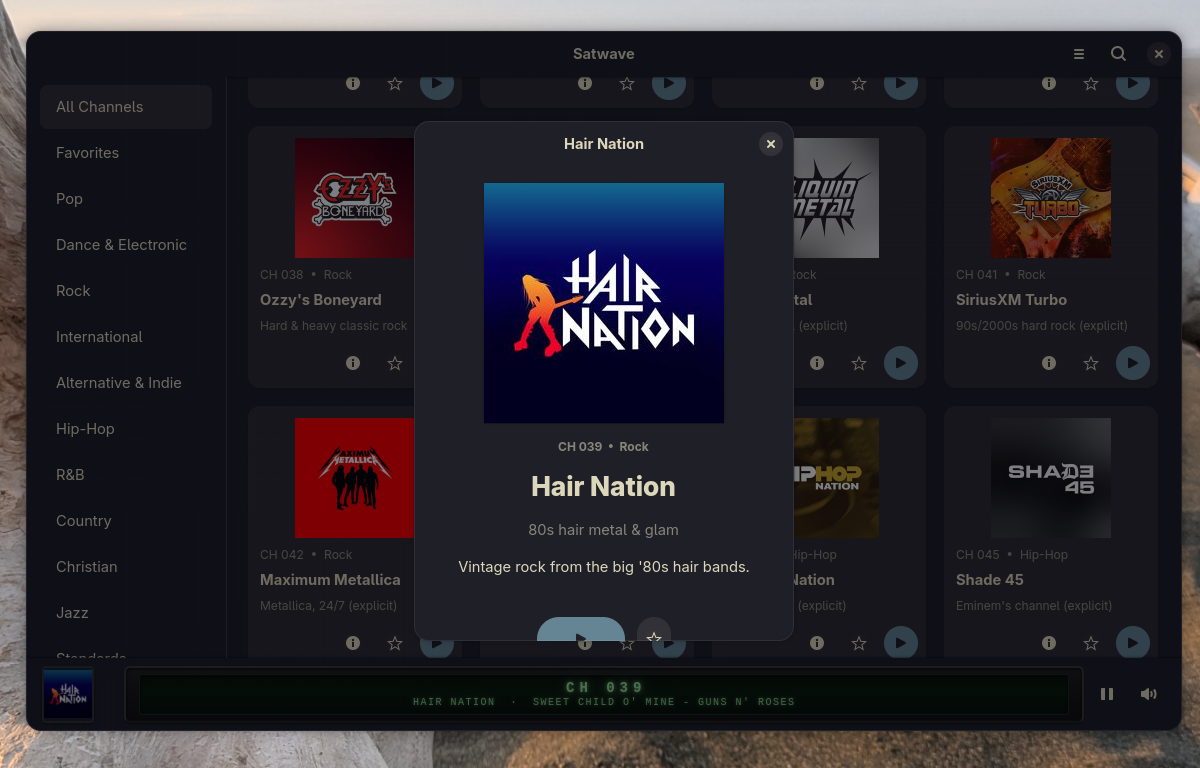This screenshot has width=1200, height=768.
Task: Show info for Maximum Metallica channel
Action: pyautogui.click(x=353, y=643)
